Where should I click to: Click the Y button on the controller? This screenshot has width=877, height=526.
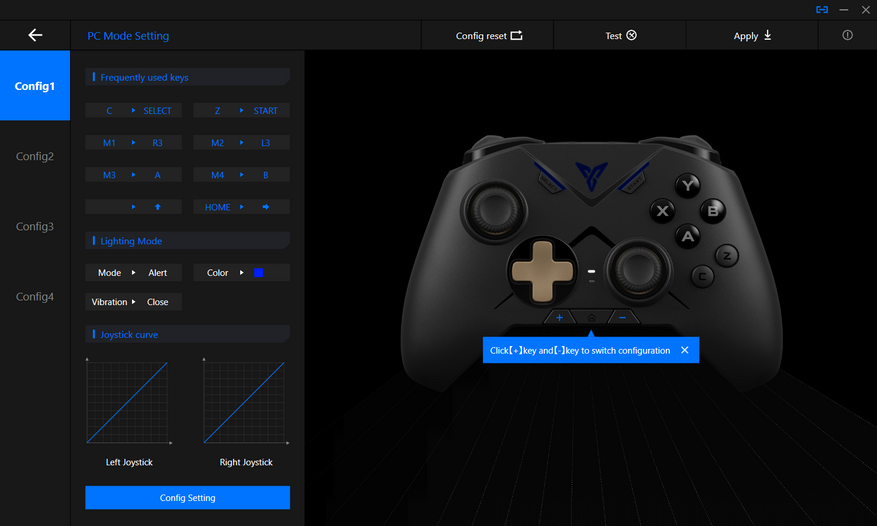coord(688,185)
